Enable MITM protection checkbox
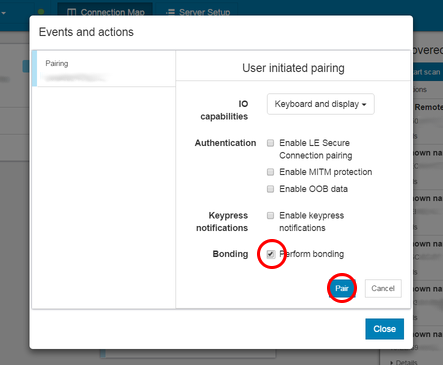 click(x=270, y=172)
